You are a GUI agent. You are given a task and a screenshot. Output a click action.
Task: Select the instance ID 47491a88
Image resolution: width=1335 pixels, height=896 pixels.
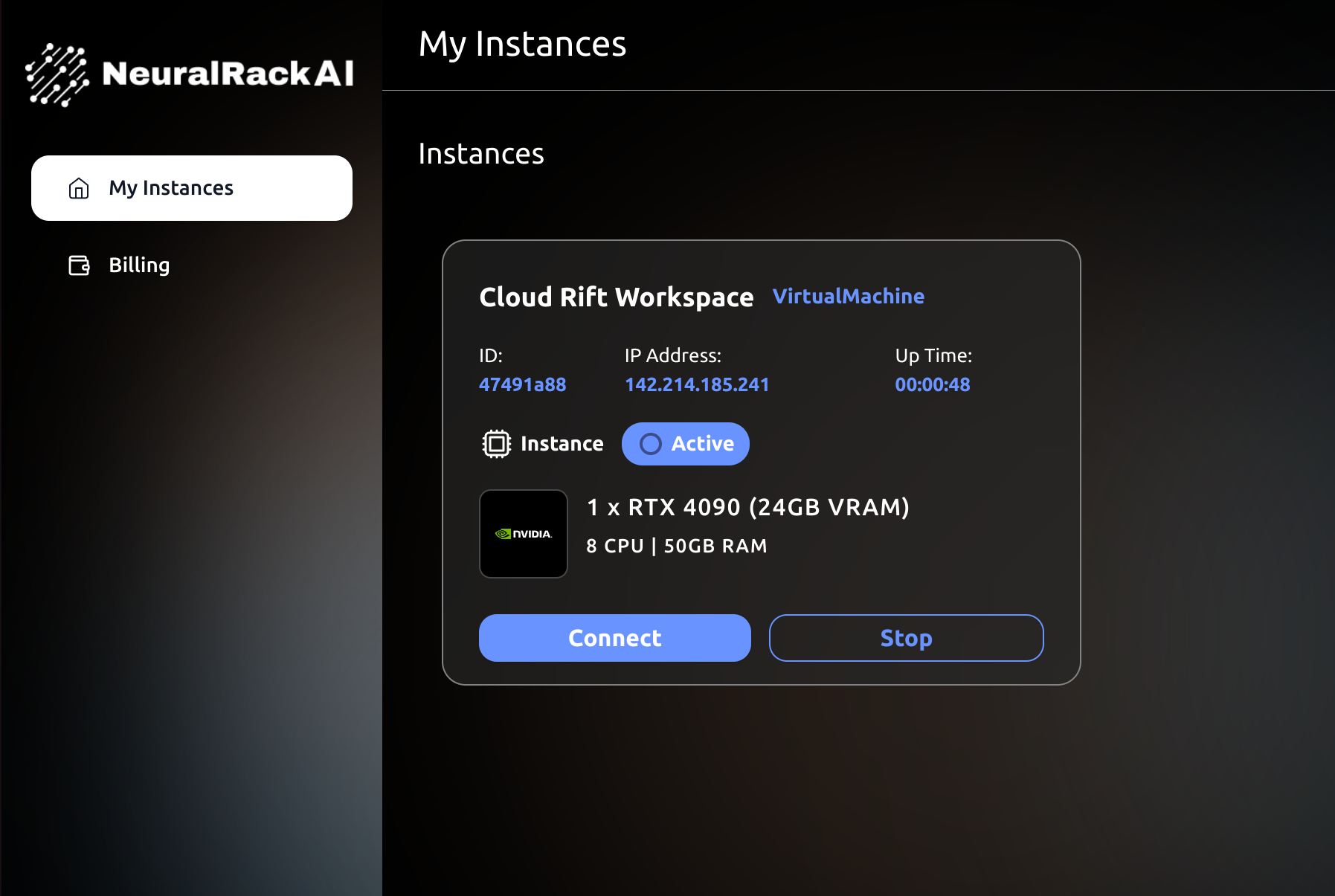[522, 384]
